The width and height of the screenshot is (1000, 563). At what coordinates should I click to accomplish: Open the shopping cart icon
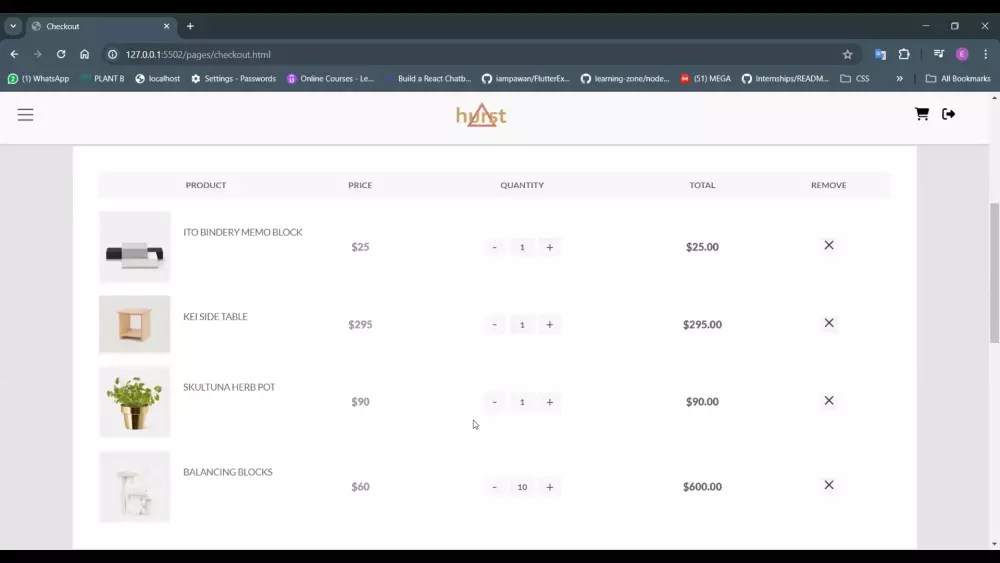pyautogui.click(x=922, y=113)
